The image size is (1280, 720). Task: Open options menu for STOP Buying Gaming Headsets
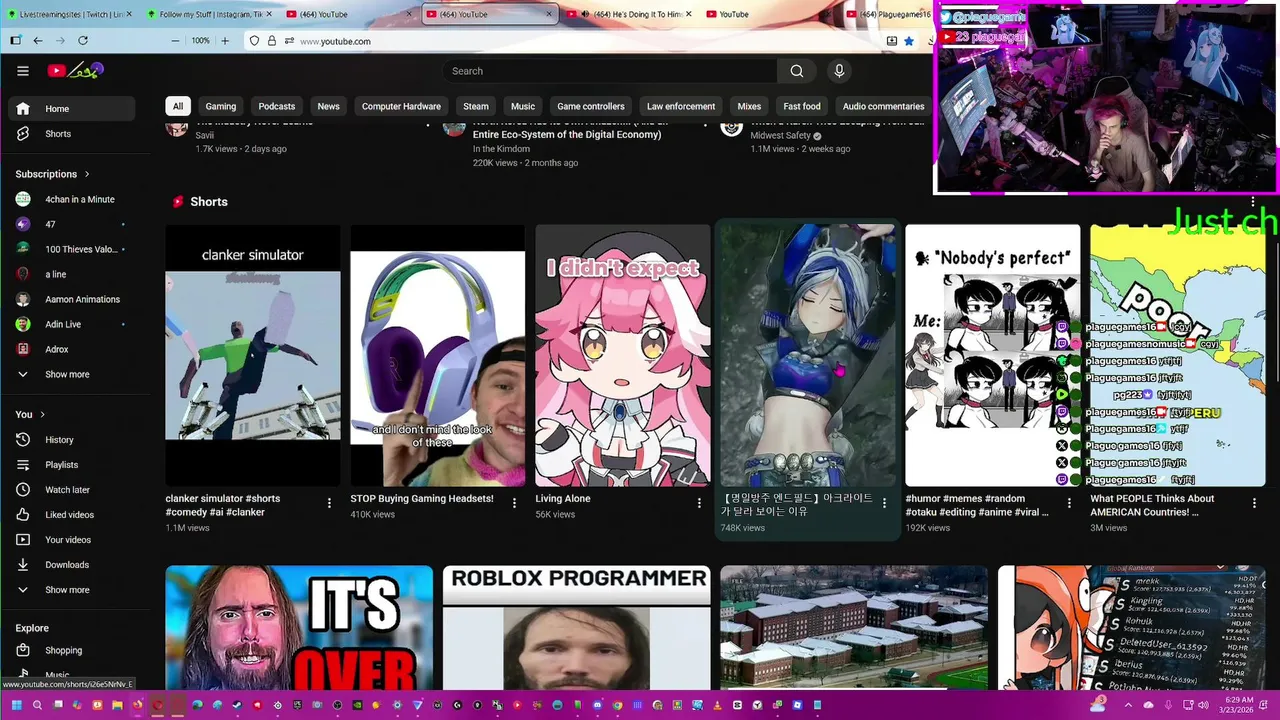click(514, 503)
